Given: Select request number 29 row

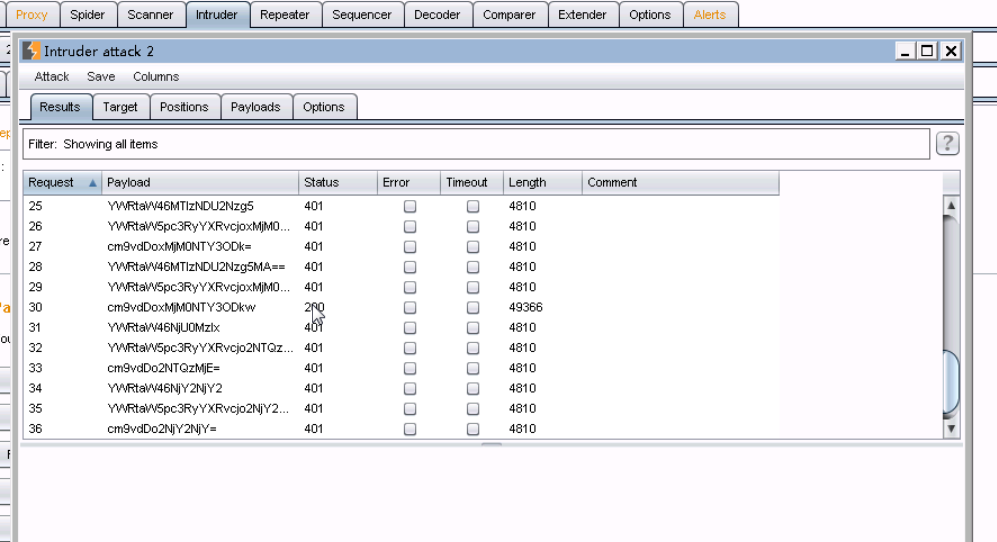Looking at the screenshot, I should (401, 287).
